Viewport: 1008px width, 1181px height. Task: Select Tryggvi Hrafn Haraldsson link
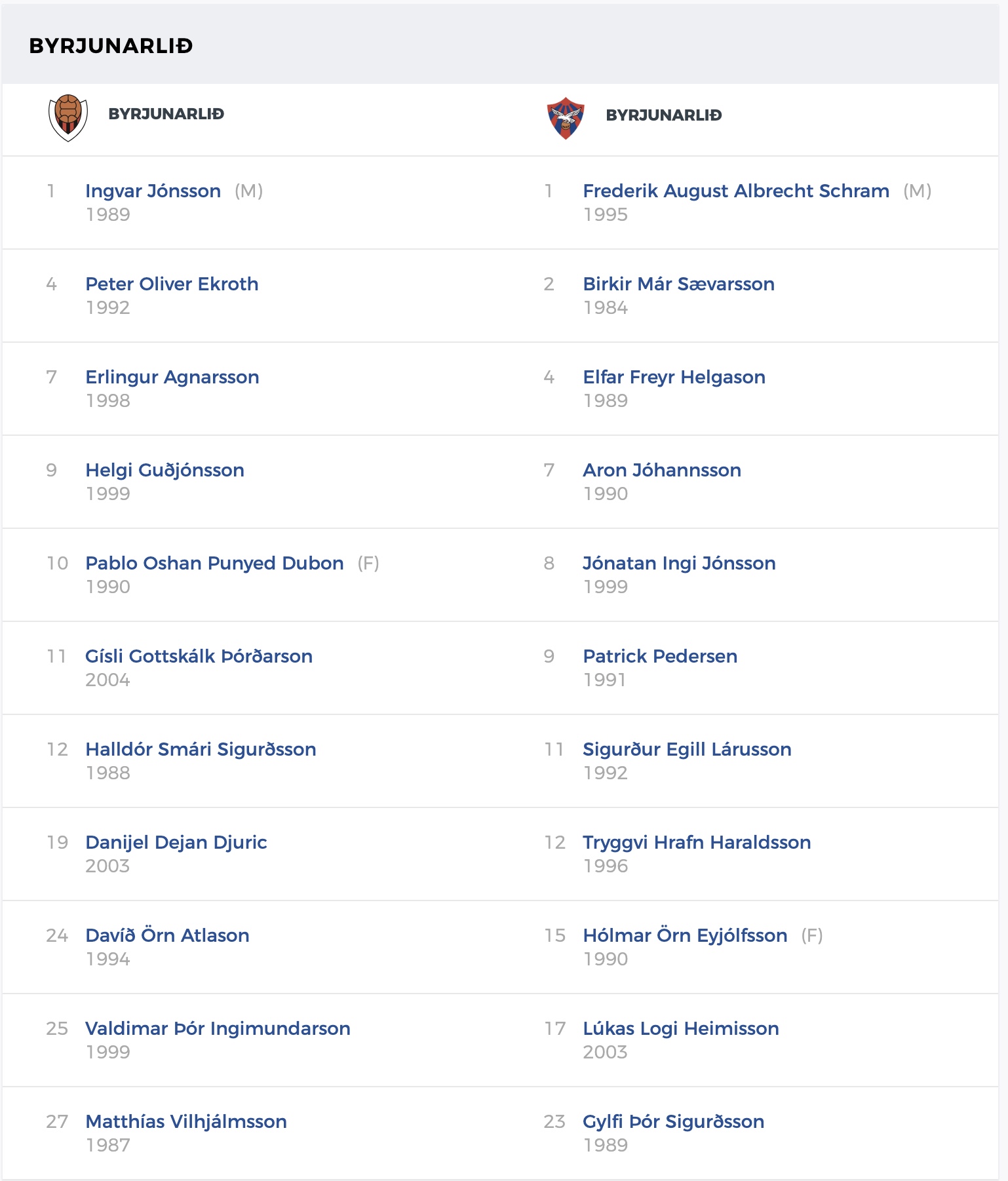pyautogui.click(x=697, y=843)
